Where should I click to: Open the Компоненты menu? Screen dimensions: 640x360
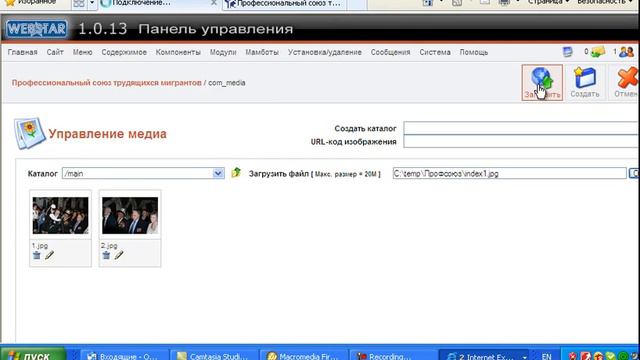click(178, 52)
